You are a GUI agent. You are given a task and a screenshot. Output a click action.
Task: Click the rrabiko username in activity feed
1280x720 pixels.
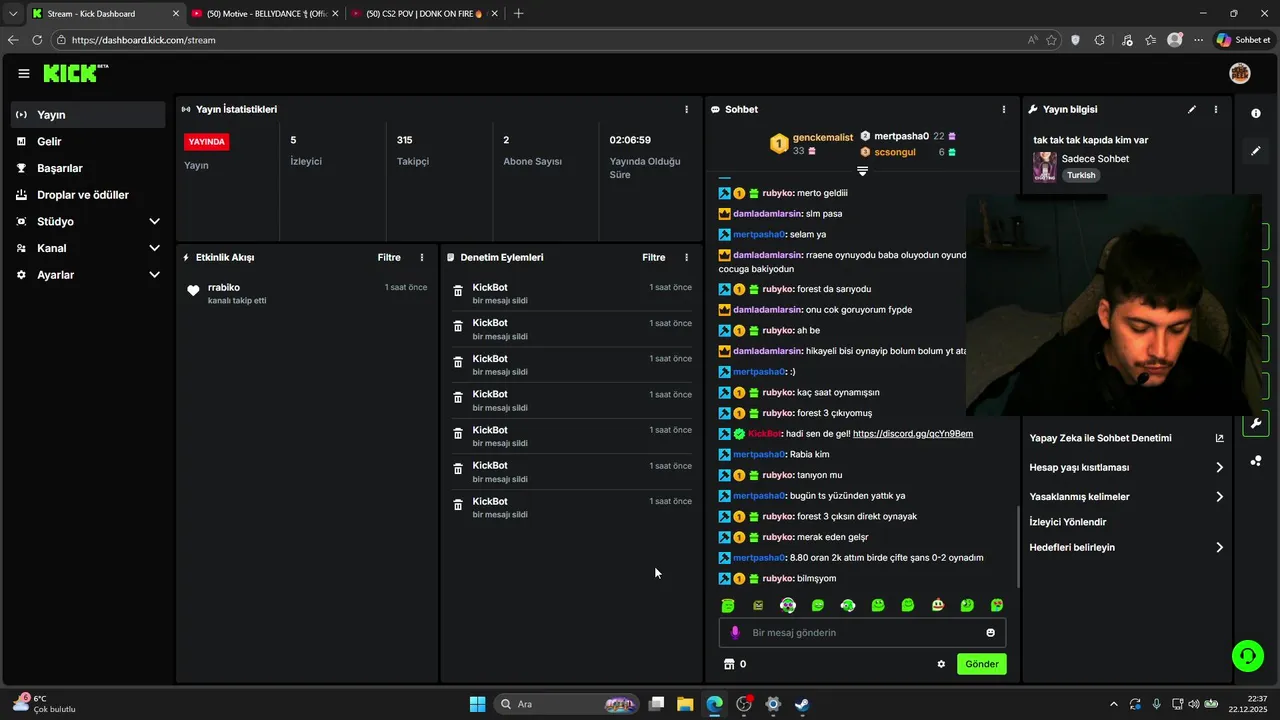[224, 287]
